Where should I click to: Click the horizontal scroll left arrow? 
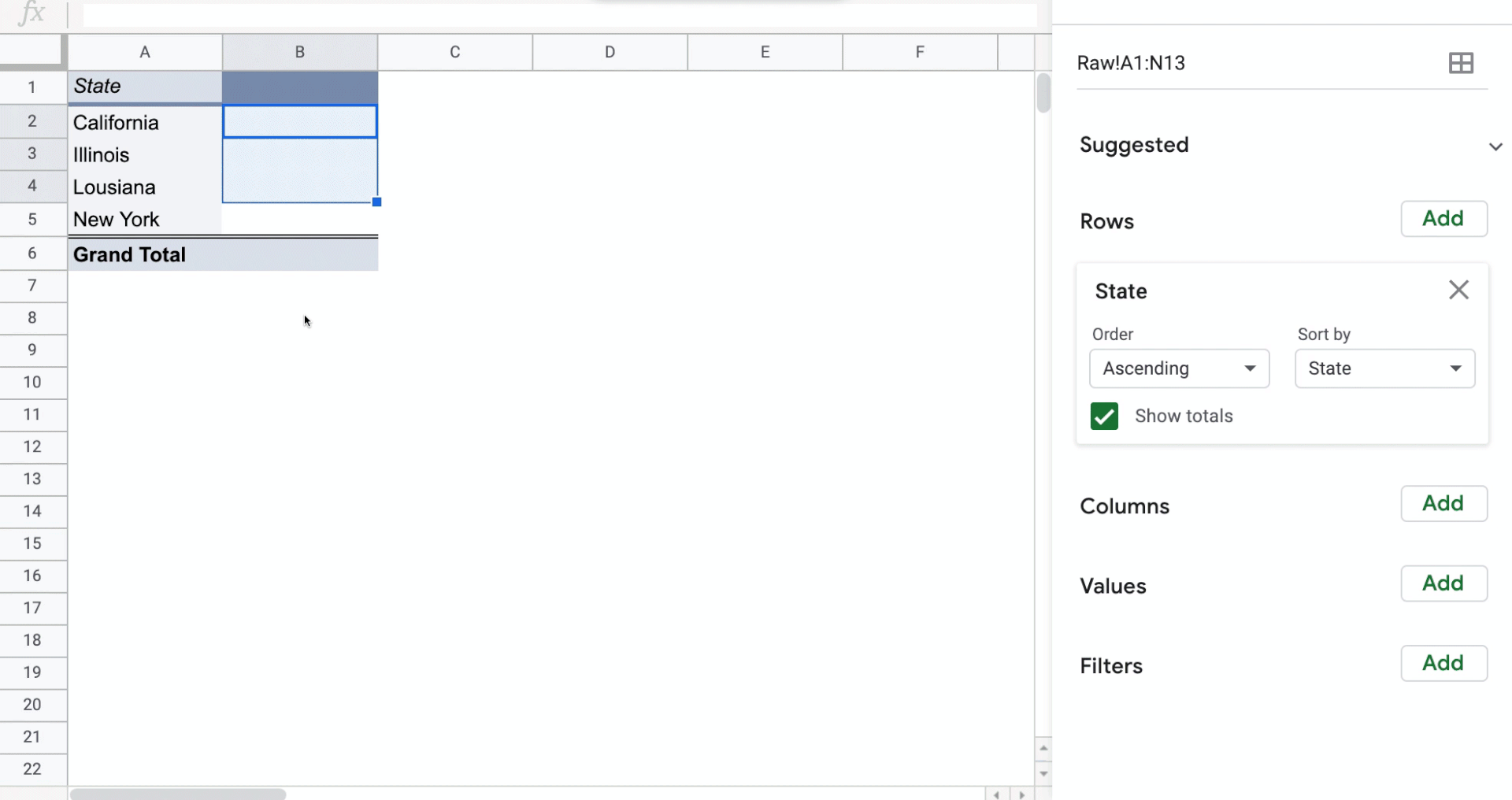click(997, 794)
